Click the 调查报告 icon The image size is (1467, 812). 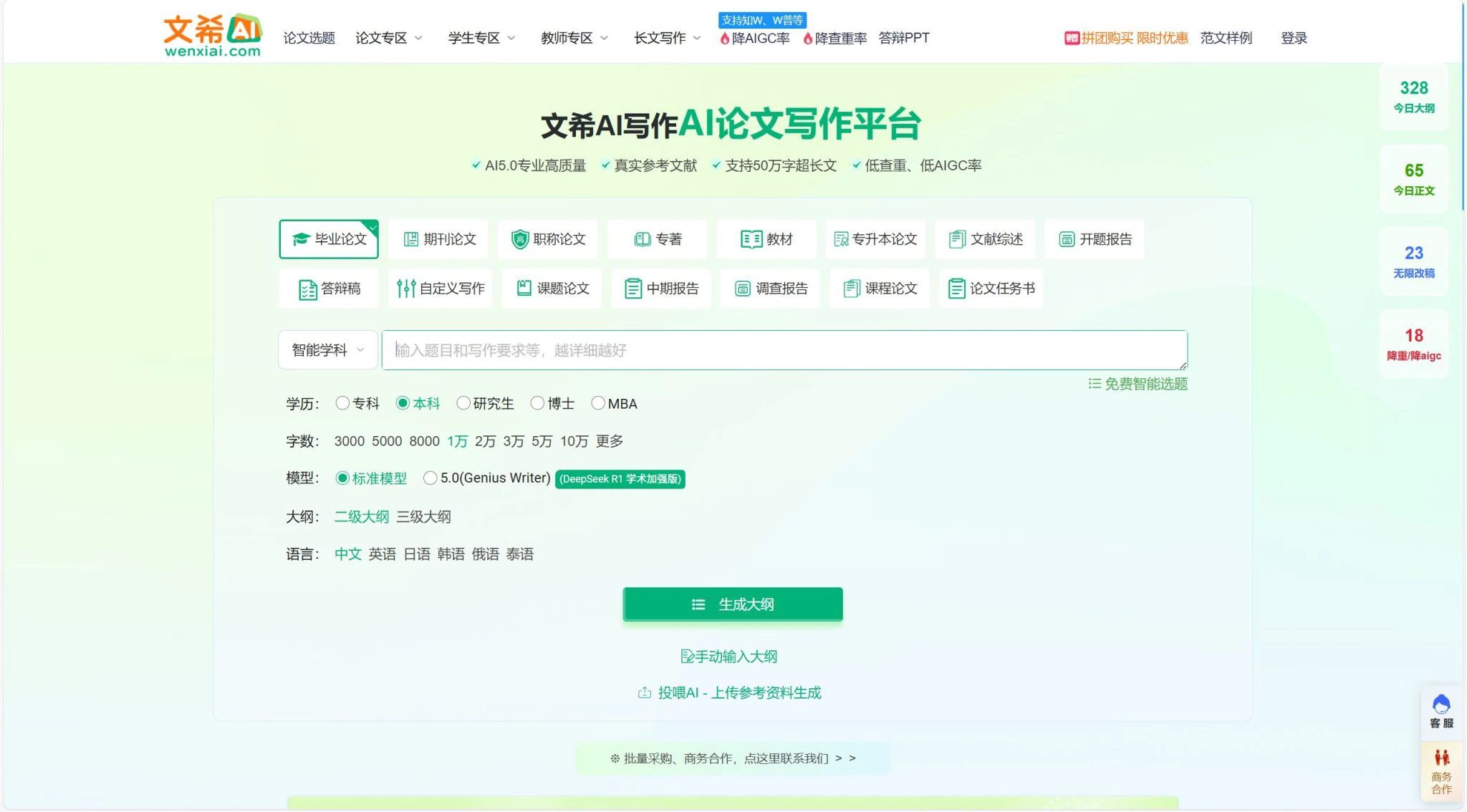(743, 289)
